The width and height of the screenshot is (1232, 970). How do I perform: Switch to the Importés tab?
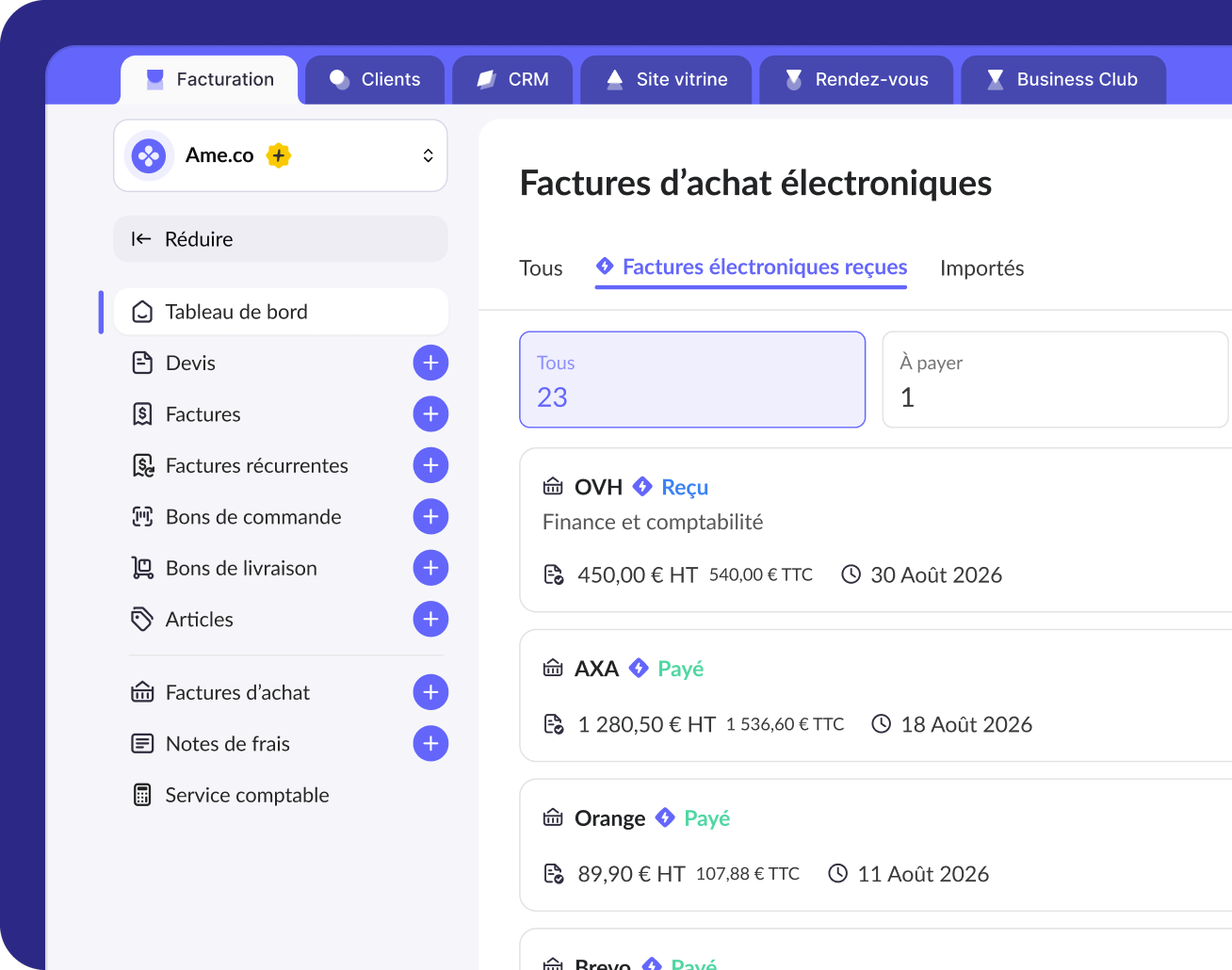click(981, 268)
